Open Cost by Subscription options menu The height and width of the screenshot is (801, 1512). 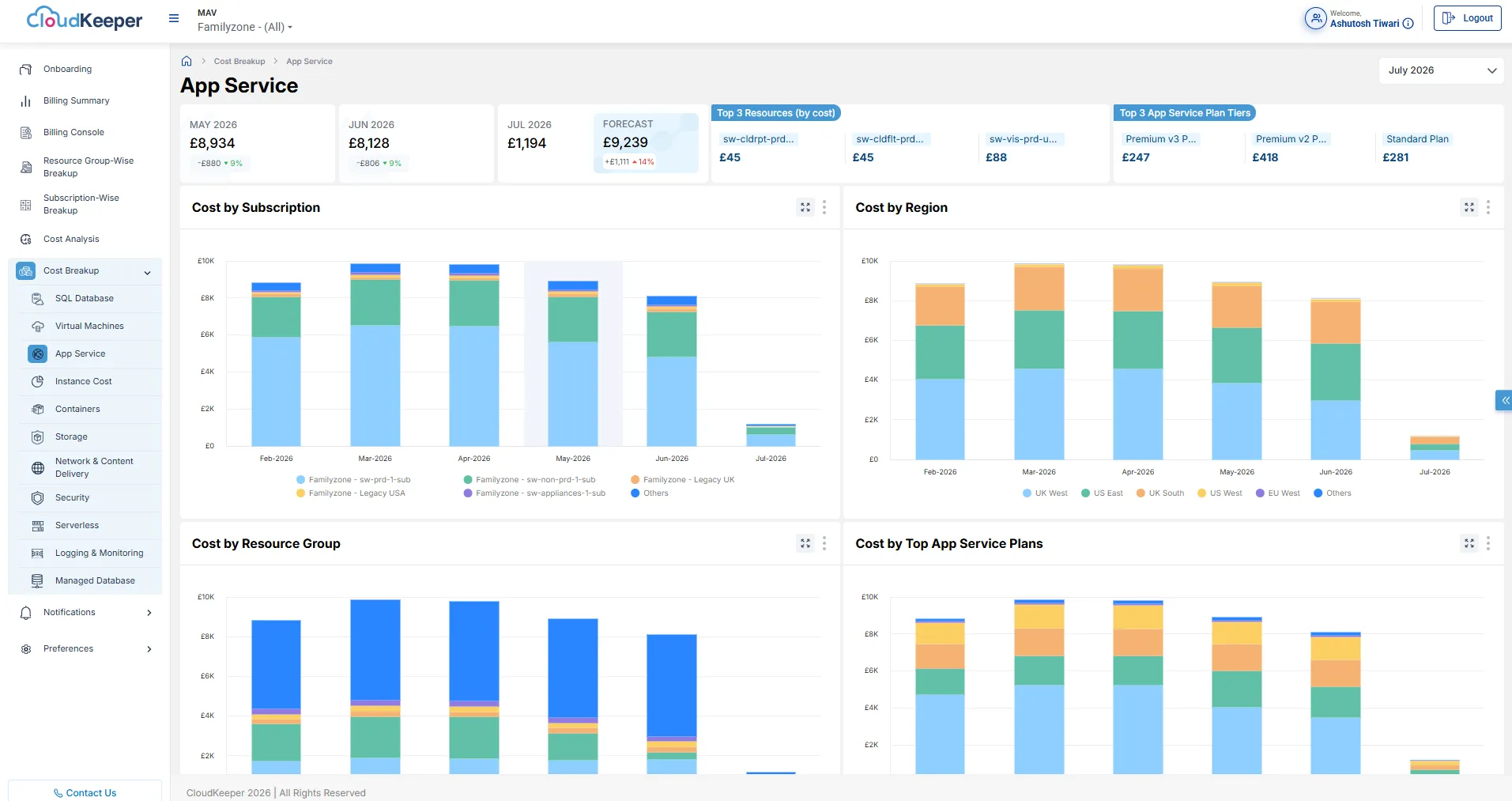(x=824, y=207)
